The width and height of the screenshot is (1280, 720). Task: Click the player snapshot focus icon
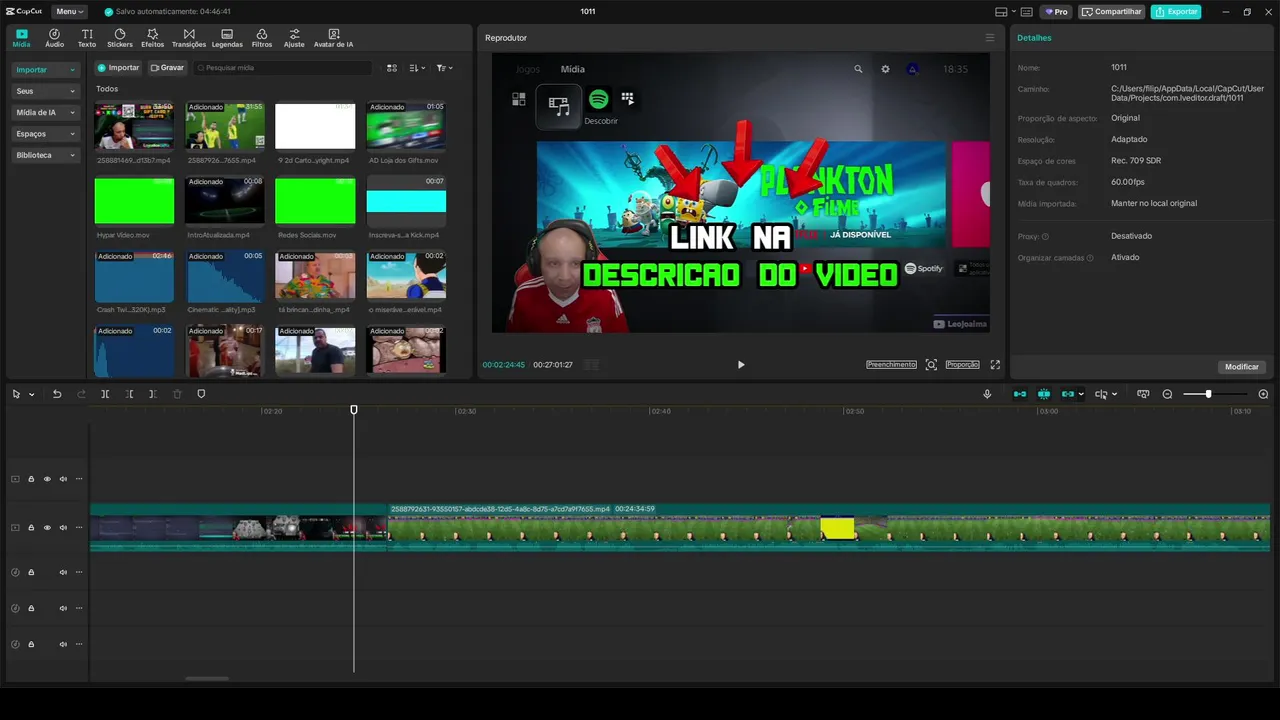coord(931,365)
